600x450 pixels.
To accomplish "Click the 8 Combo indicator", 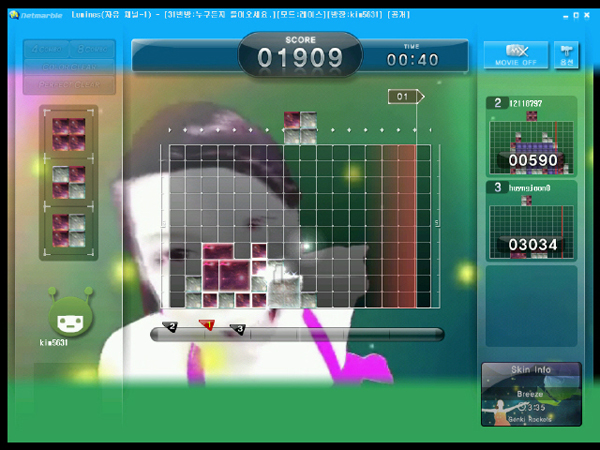I will (x=93, y=48).
